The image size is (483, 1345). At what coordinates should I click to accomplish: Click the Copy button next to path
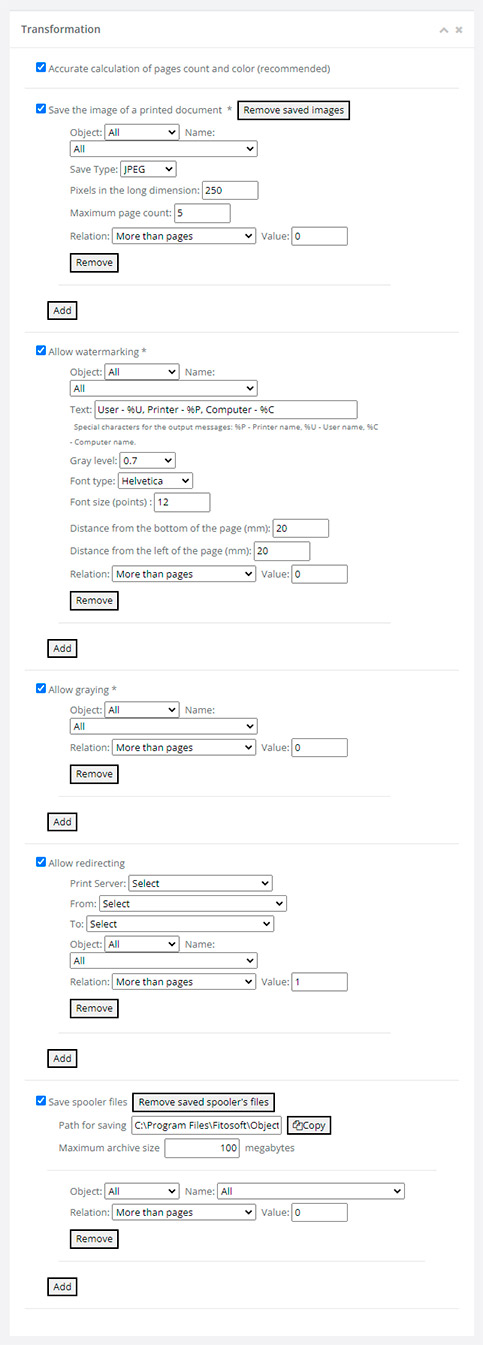coord(309,1125)
